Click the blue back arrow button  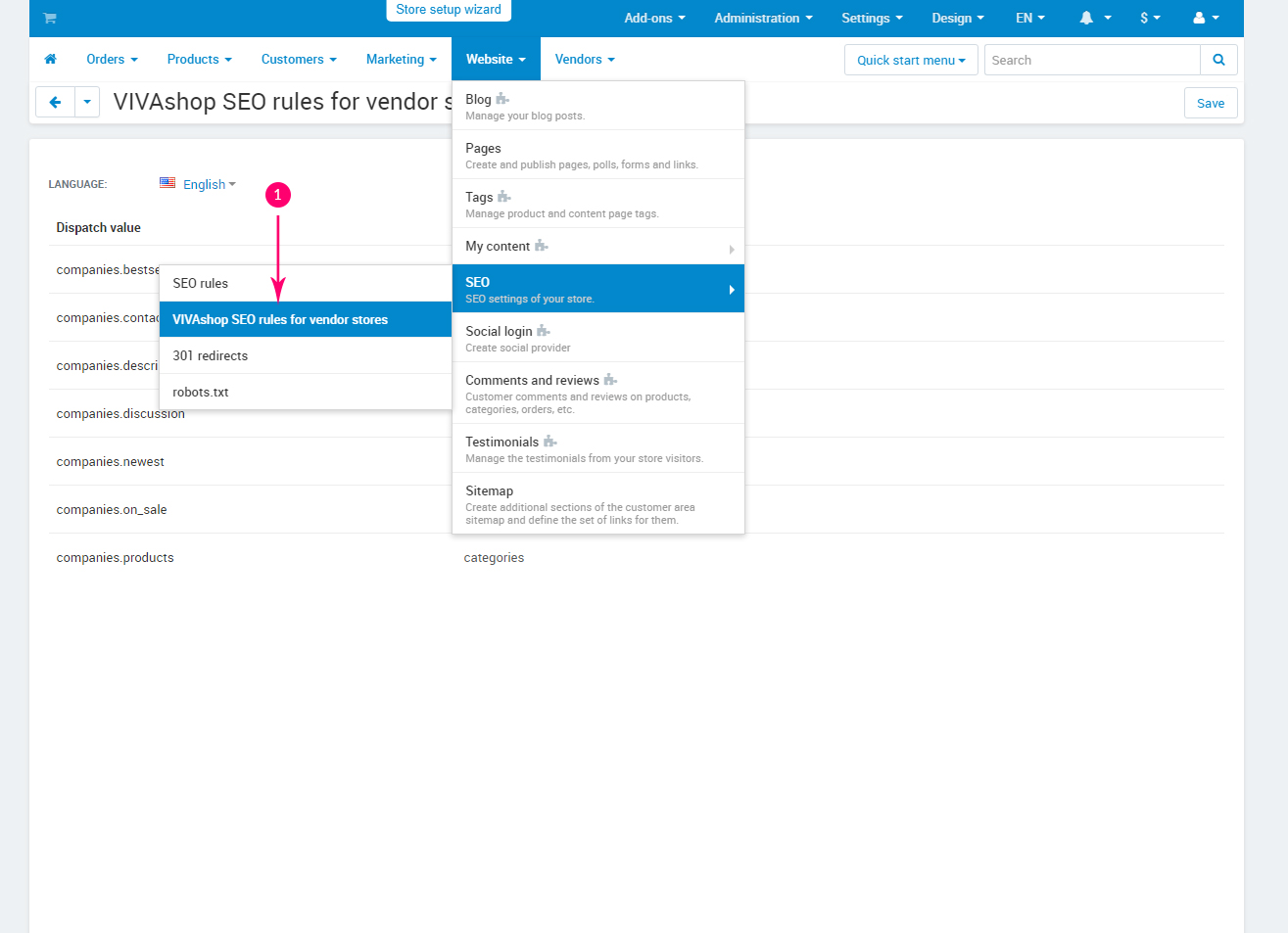coord(55,102)
